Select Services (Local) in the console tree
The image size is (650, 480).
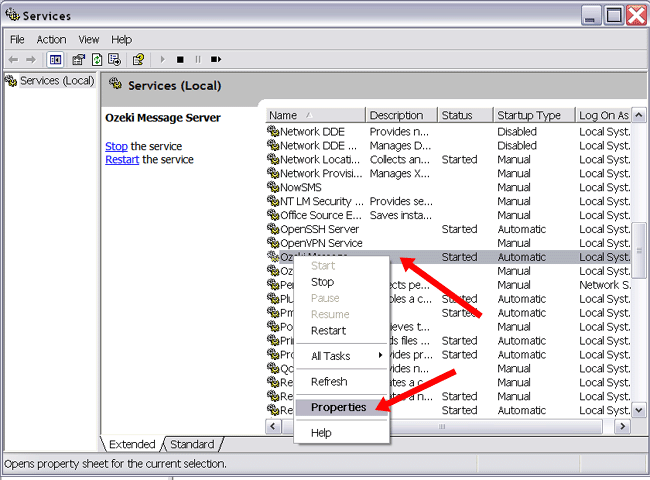56,81
